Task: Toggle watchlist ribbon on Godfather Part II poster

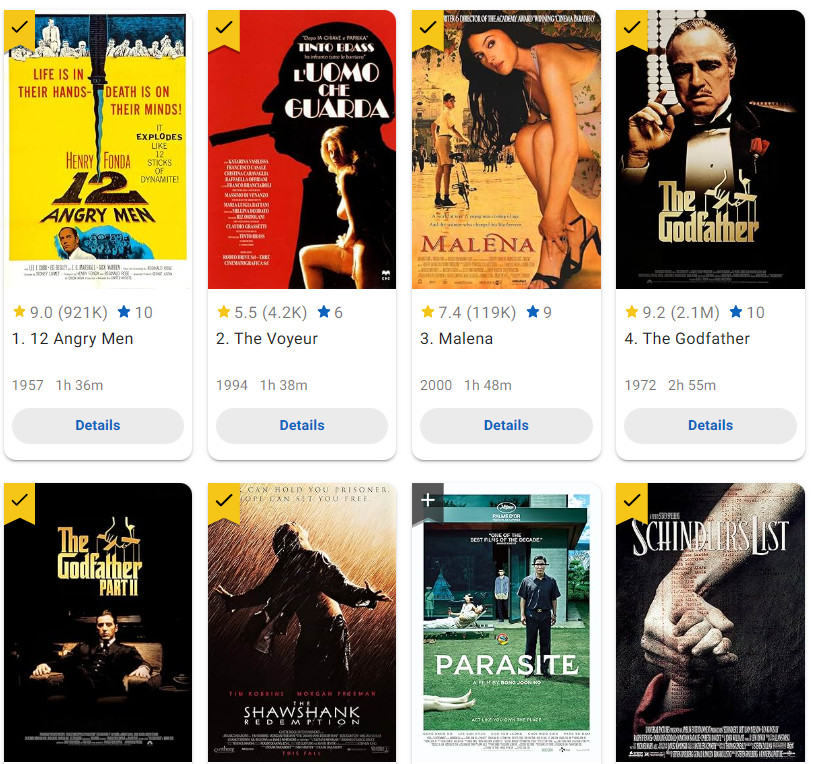Action: [x=19, y=502]
